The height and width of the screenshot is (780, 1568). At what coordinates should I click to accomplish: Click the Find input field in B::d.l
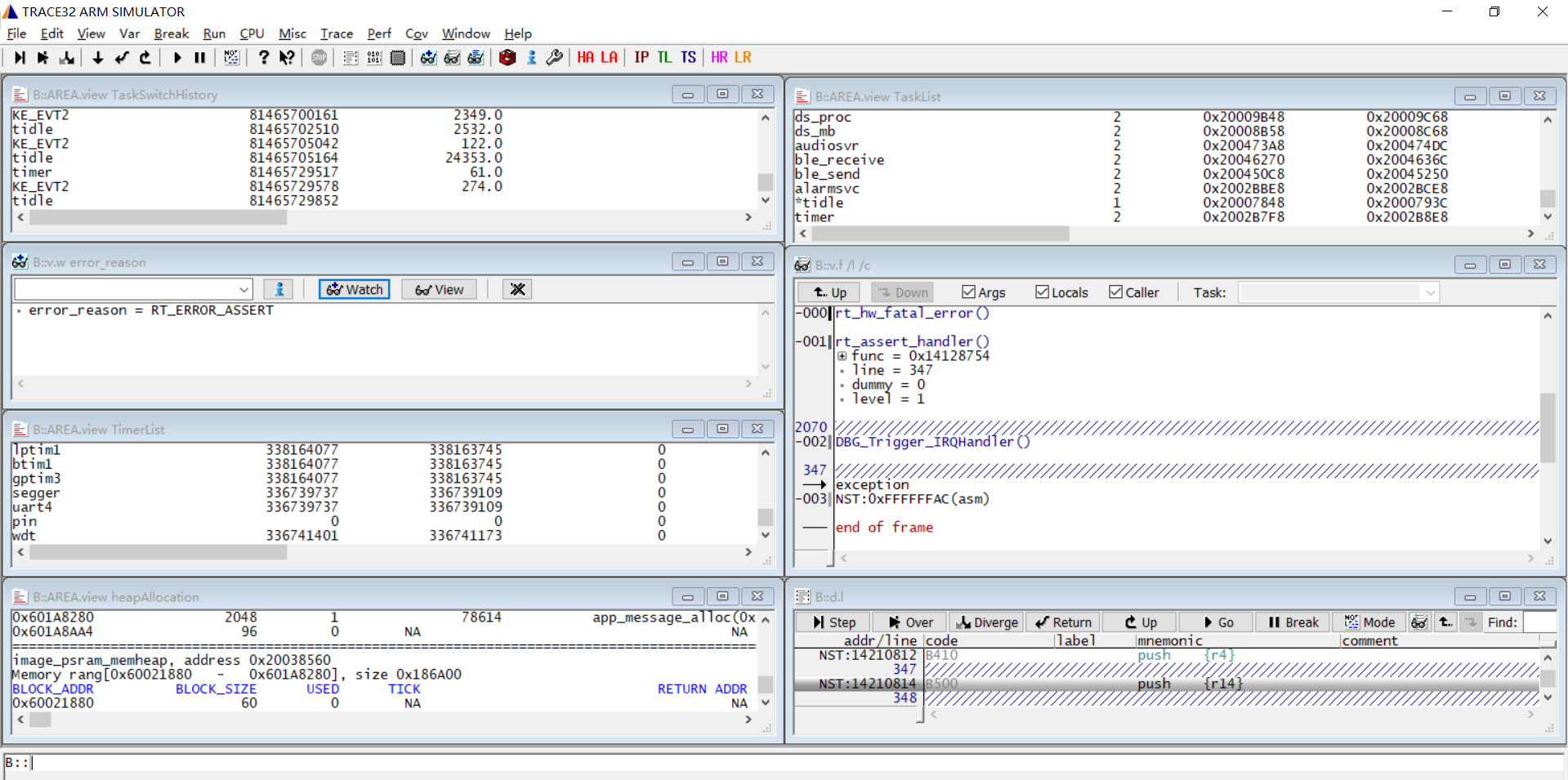click(x=1539, y=622)
